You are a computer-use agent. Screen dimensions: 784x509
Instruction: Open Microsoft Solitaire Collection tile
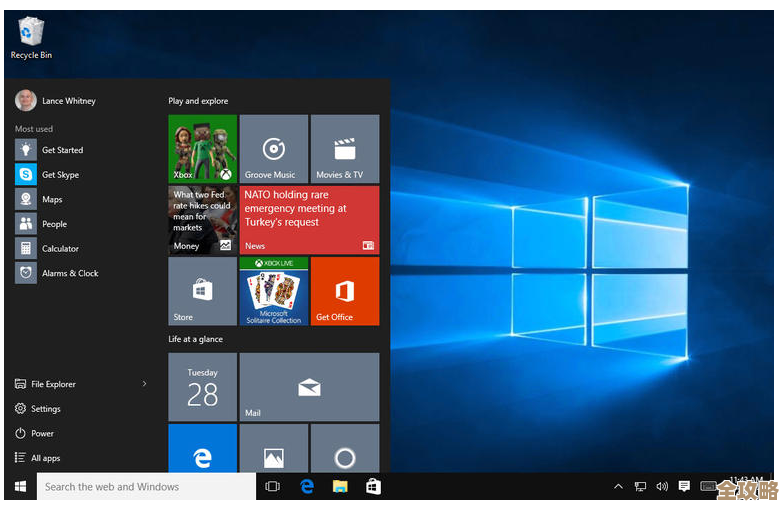pos(274,292)
